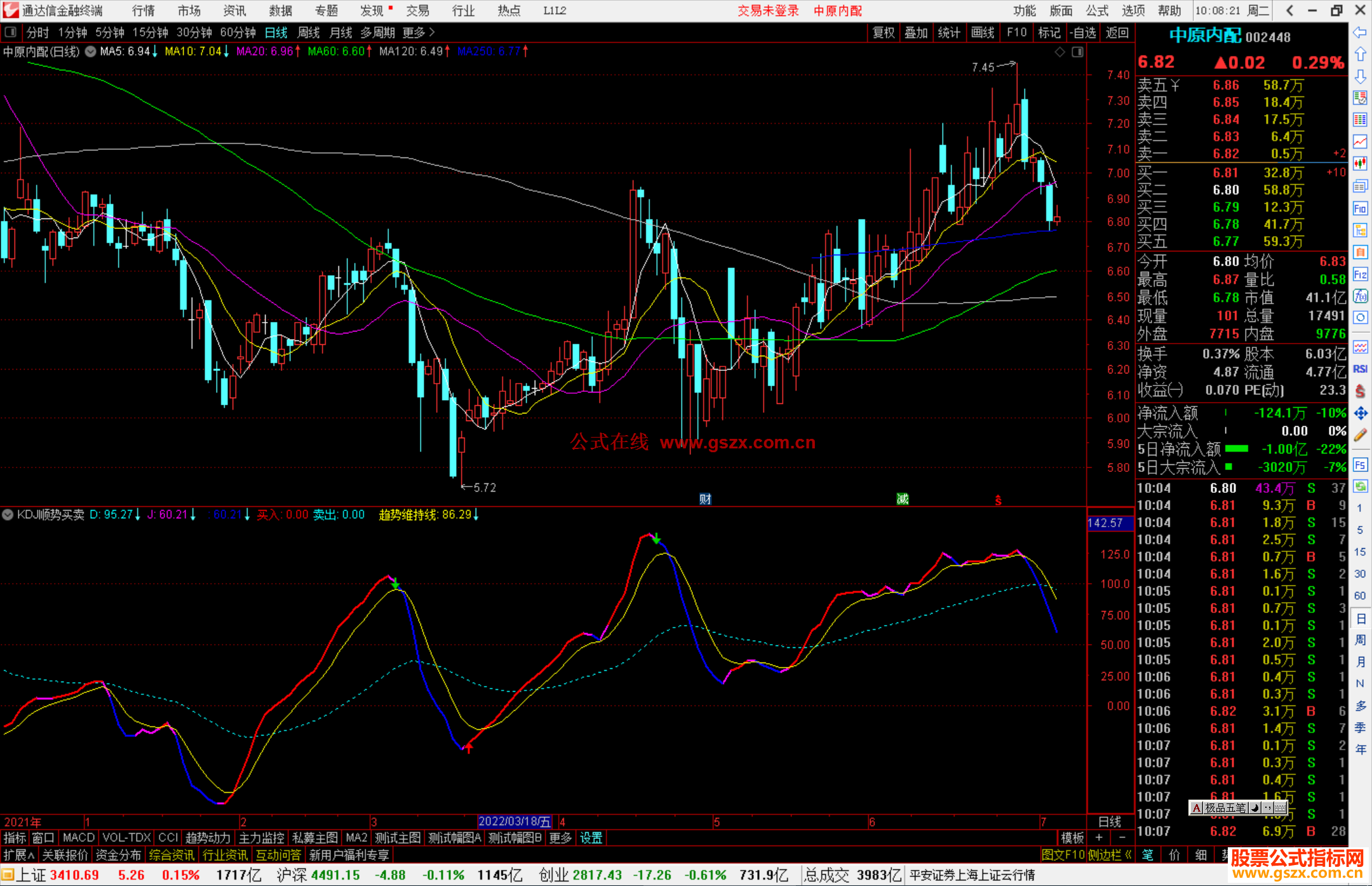The width and height of the screenshot is (1372, 886).
Task: Open the red line trend chart icon
Action: coord(1360,142)
